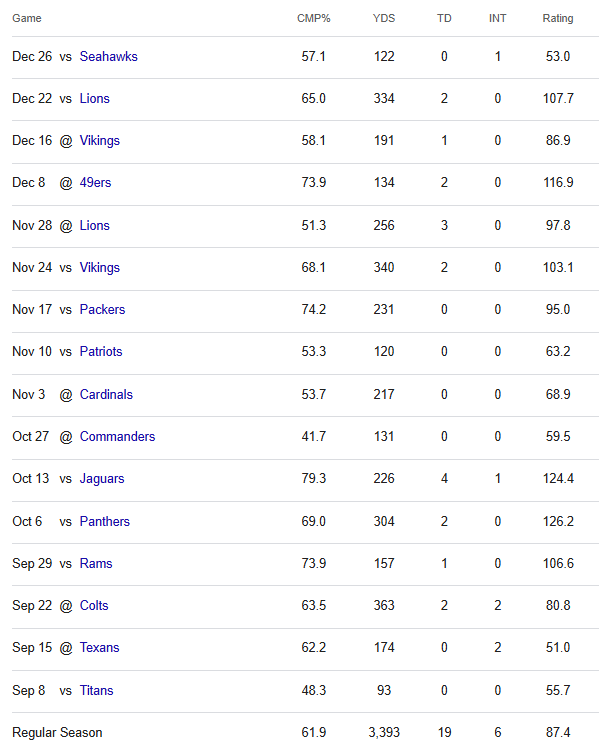Click the Rams team link
The height and width of the screenshot is (744, 613).
click(x=96, y=564)
